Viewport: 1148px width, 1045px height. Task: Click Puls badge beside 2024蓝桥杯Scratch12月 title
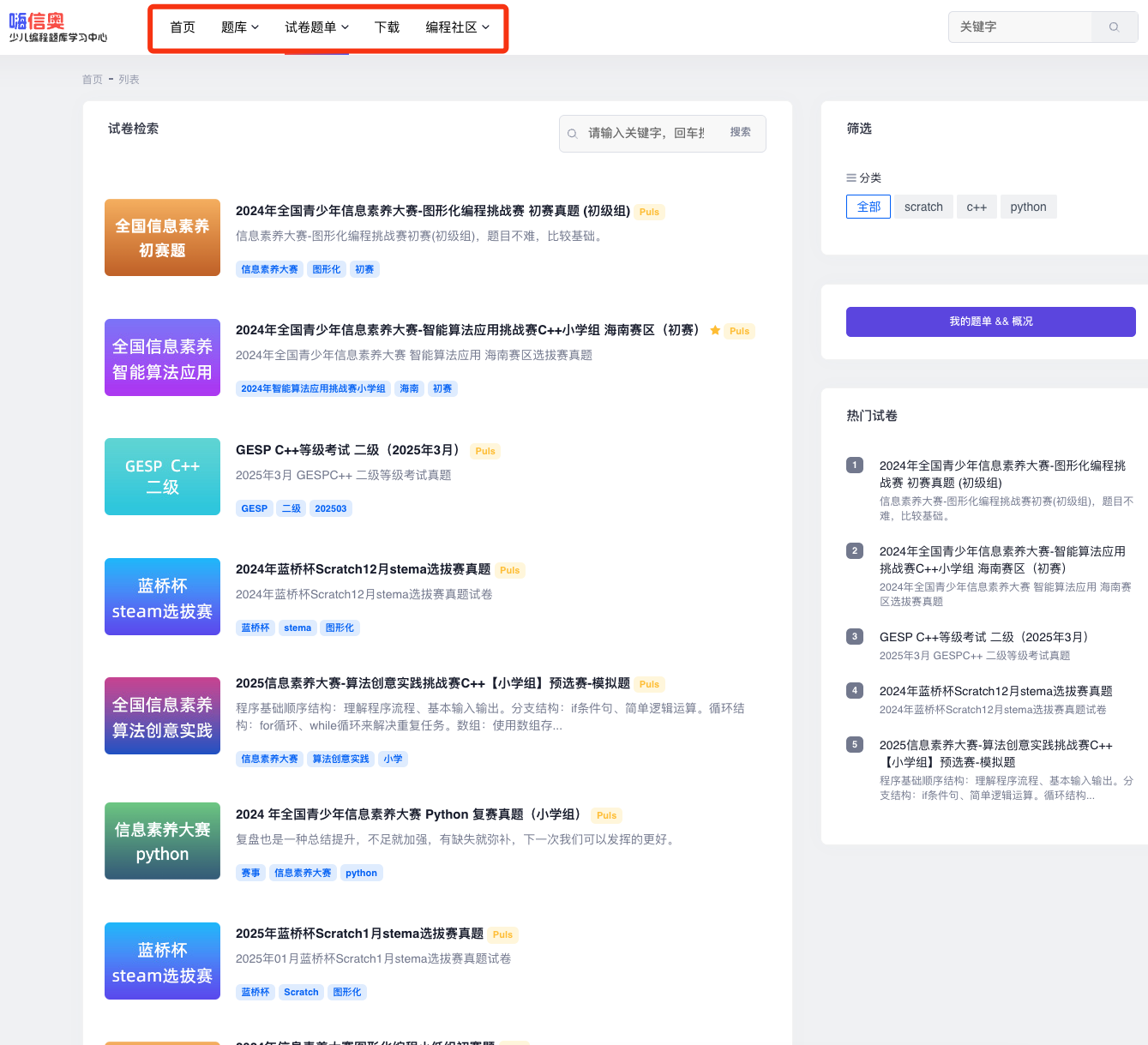click(x=510, y=570)
